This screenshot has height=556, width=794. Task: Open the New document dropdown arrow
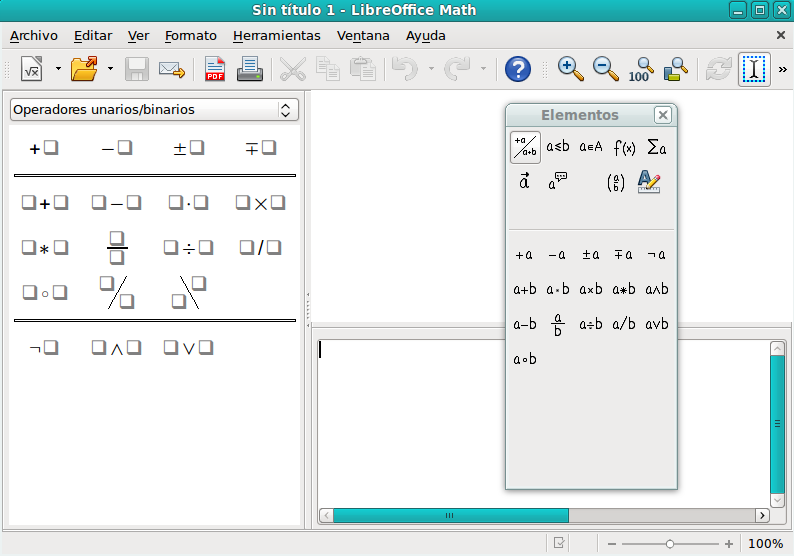point(58,68)
